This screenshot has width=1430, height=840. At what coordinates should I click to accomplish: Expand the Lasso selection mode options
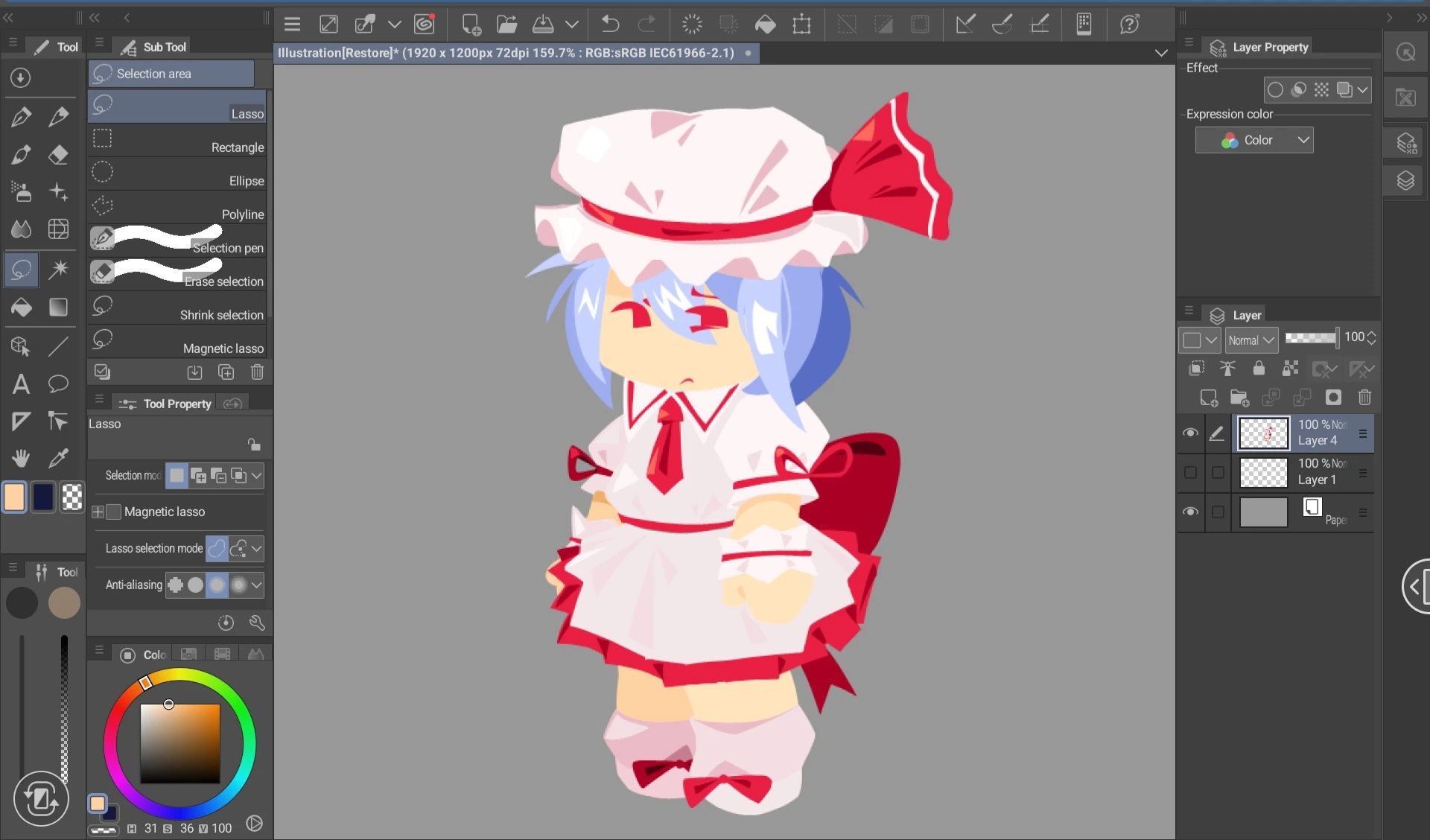[x=257, y=549]
